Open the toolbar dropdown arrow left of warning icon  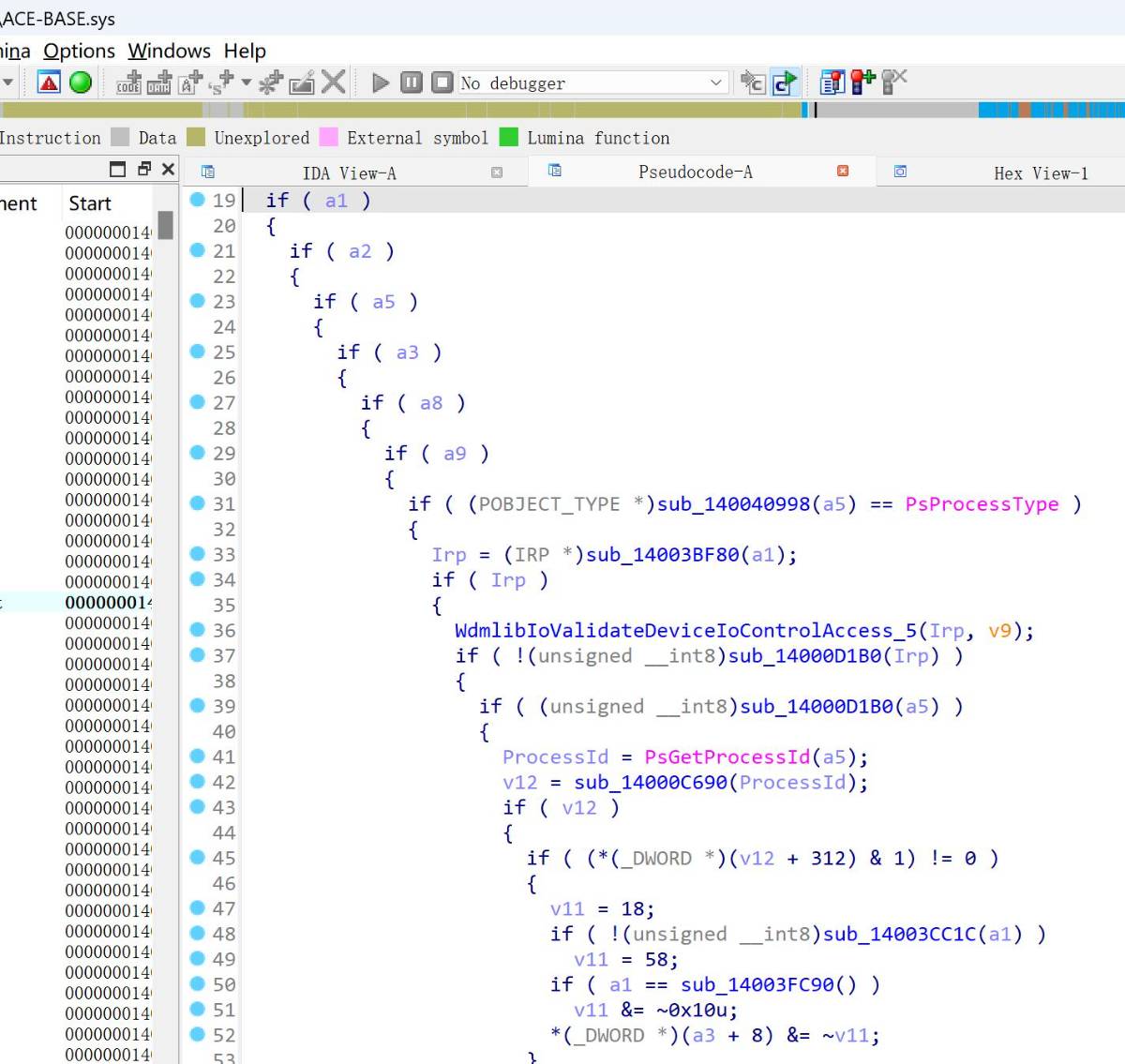7,82
